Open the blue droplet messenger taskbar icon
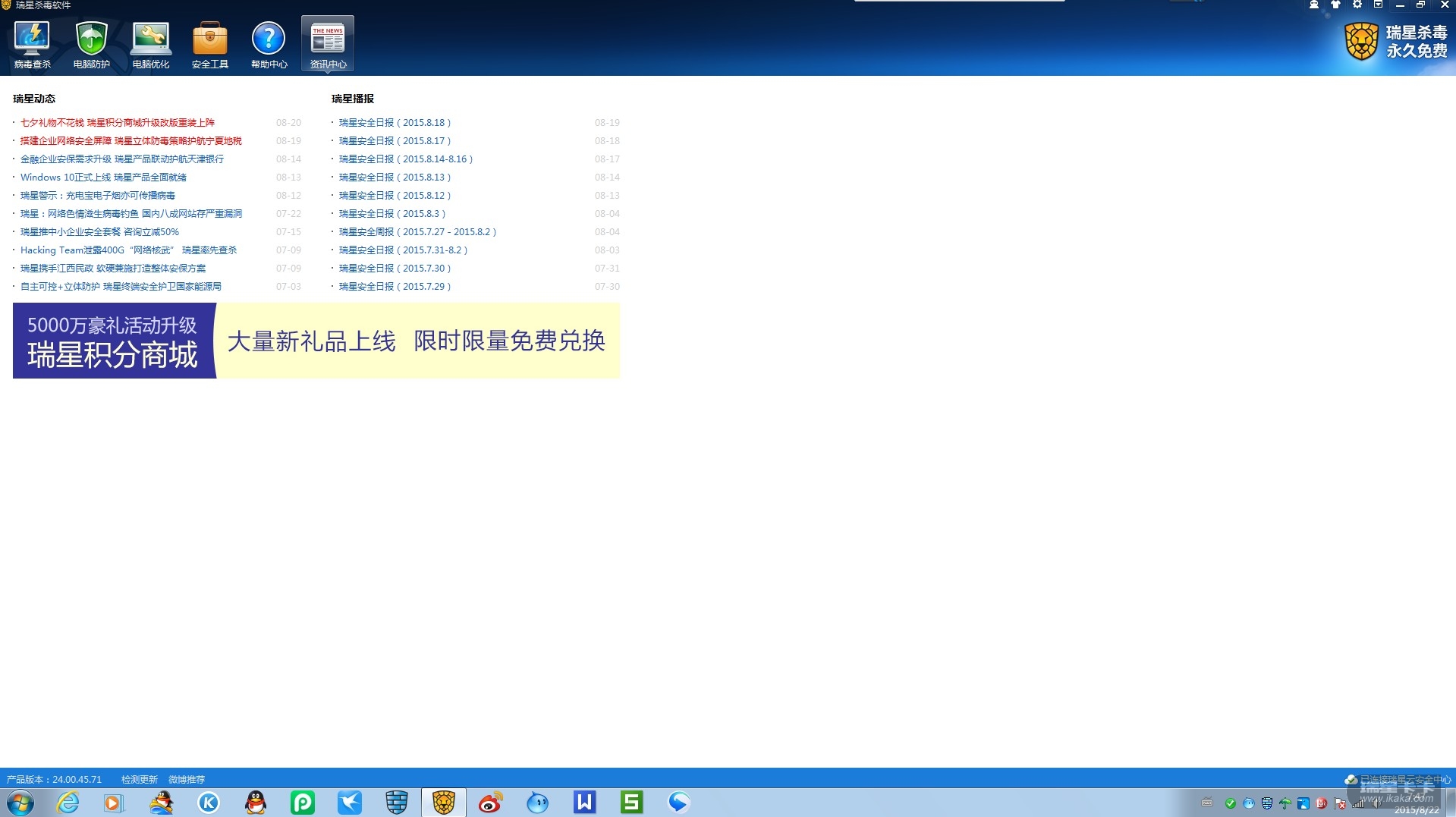 coord(538,803)
